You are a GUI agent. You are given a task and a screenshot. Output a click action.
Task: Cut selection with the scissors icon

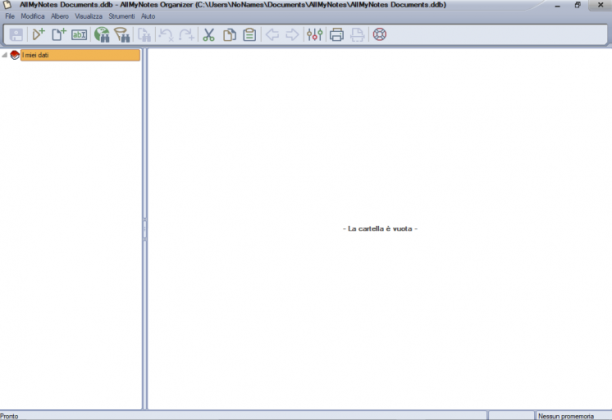[x=209, y=35]
